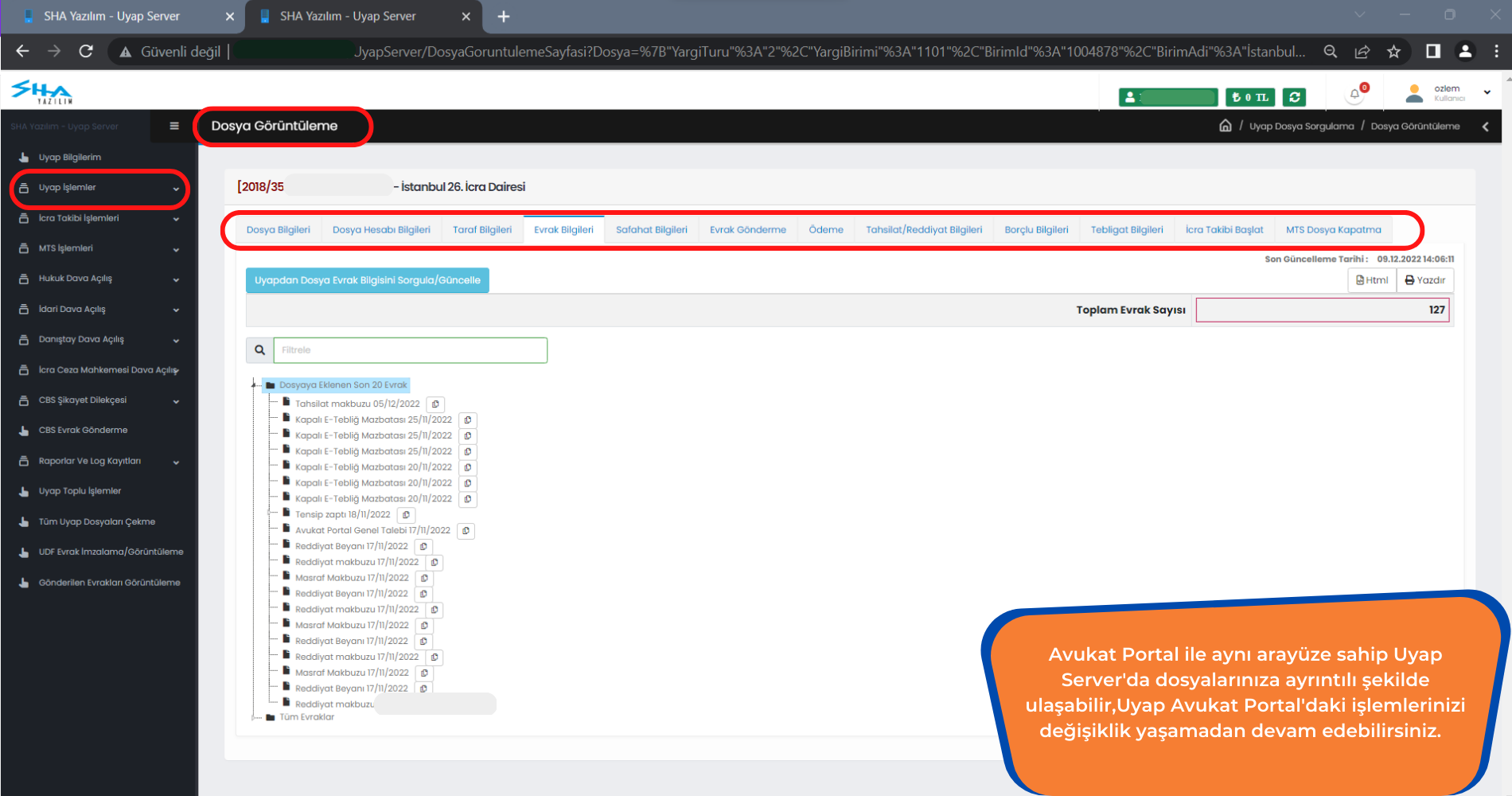Click the browser zoom magnifier icon
Screen dimensions: 1512x796
coord(1330,52)
